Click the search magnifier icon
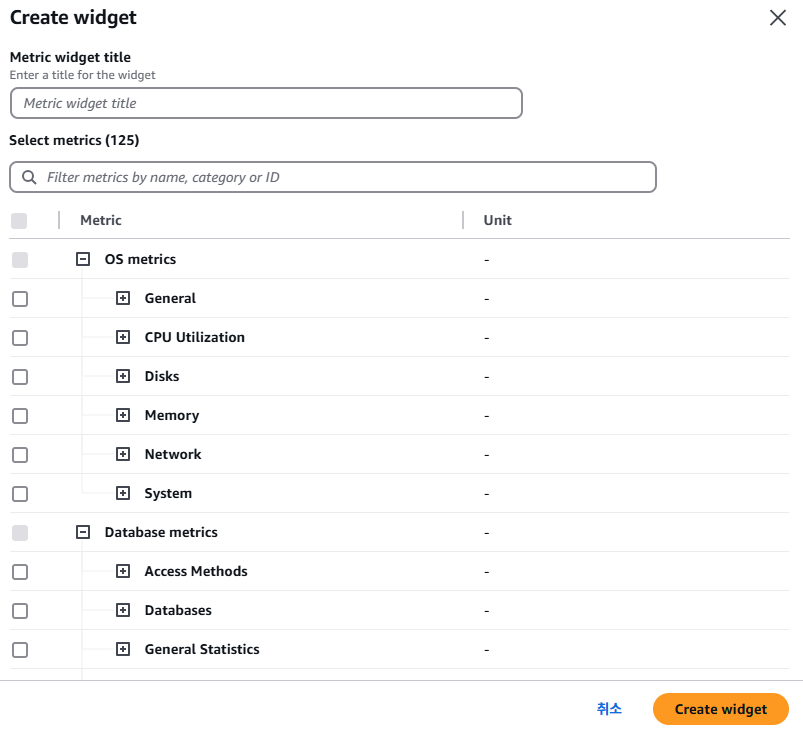 (28, 177)
